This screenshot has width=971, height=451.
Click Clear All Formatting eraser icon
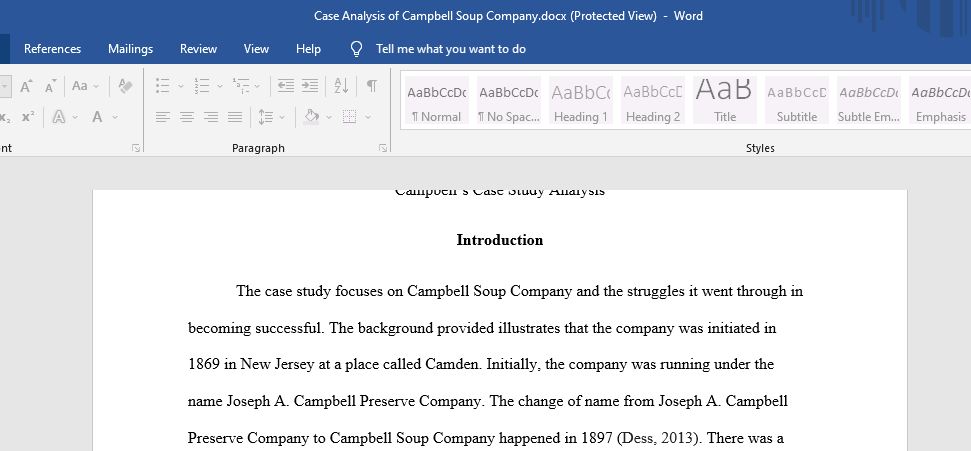(125, 86)
